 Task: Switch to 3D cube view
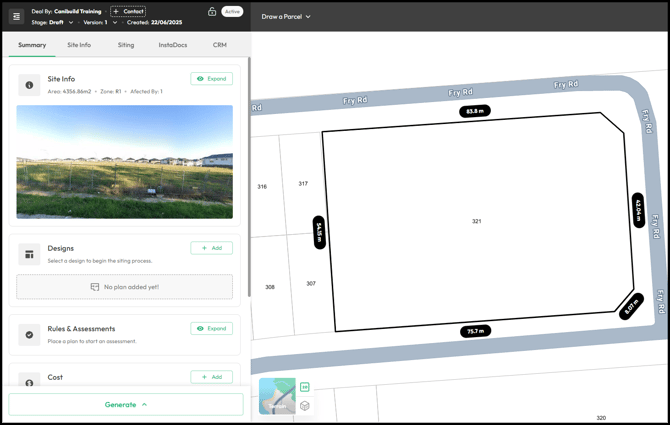pos(305,405)
